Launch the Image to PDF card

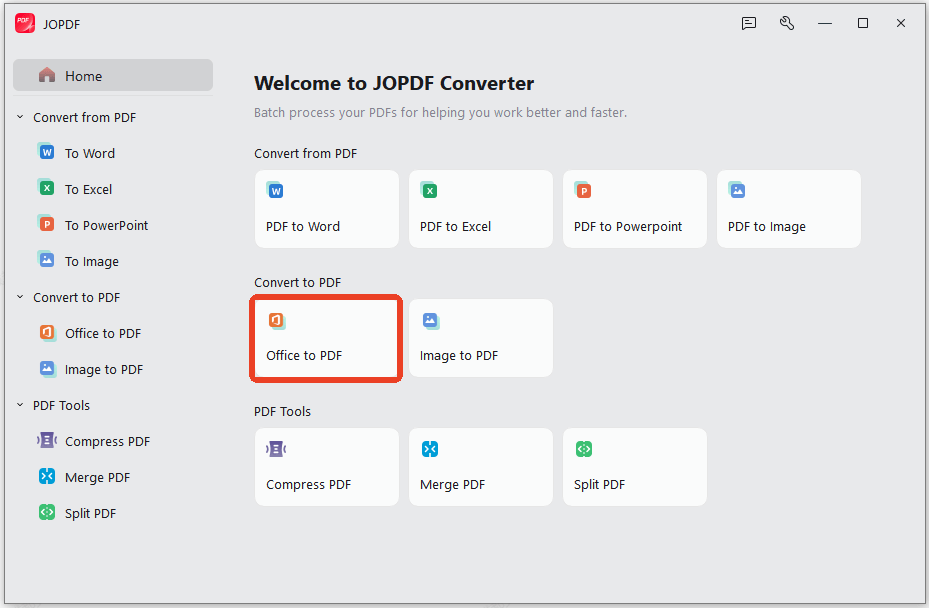pos(481,338)
